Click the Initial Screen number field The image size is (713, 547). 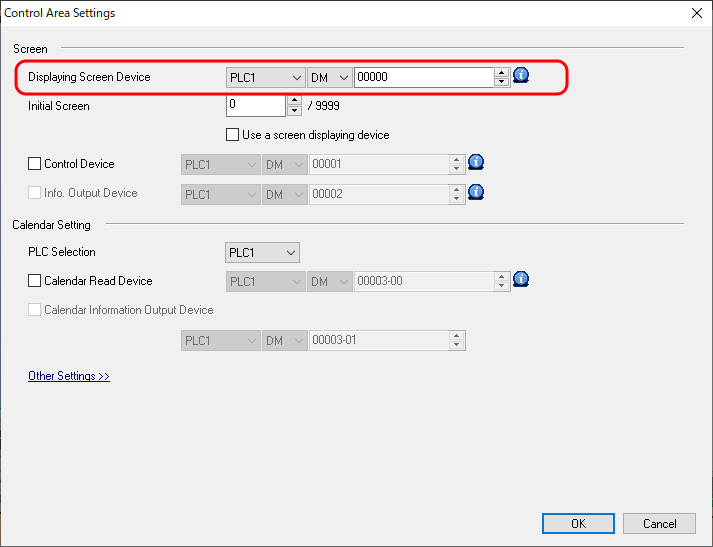tap(256, 105)
